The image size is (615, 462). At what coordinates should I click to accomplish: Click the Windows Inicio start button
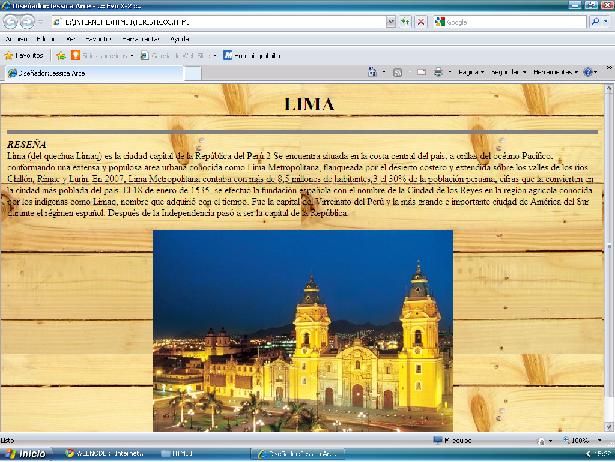pos(26,454)
